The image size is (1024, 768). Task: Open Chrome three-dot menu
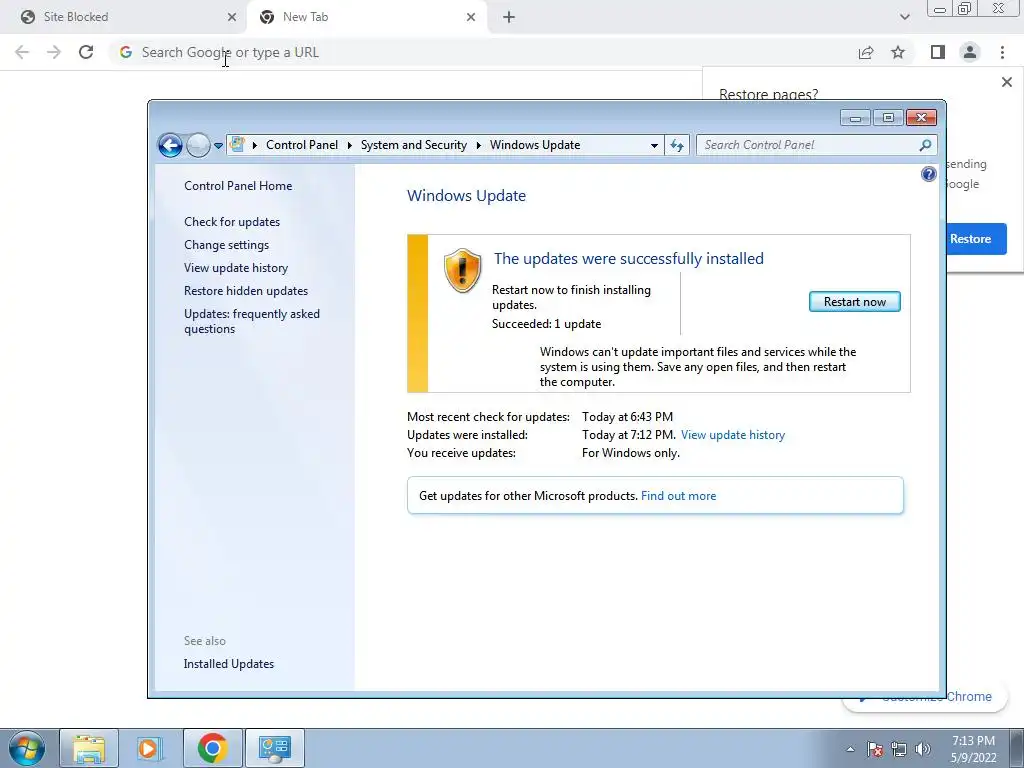pos(1002,52)
